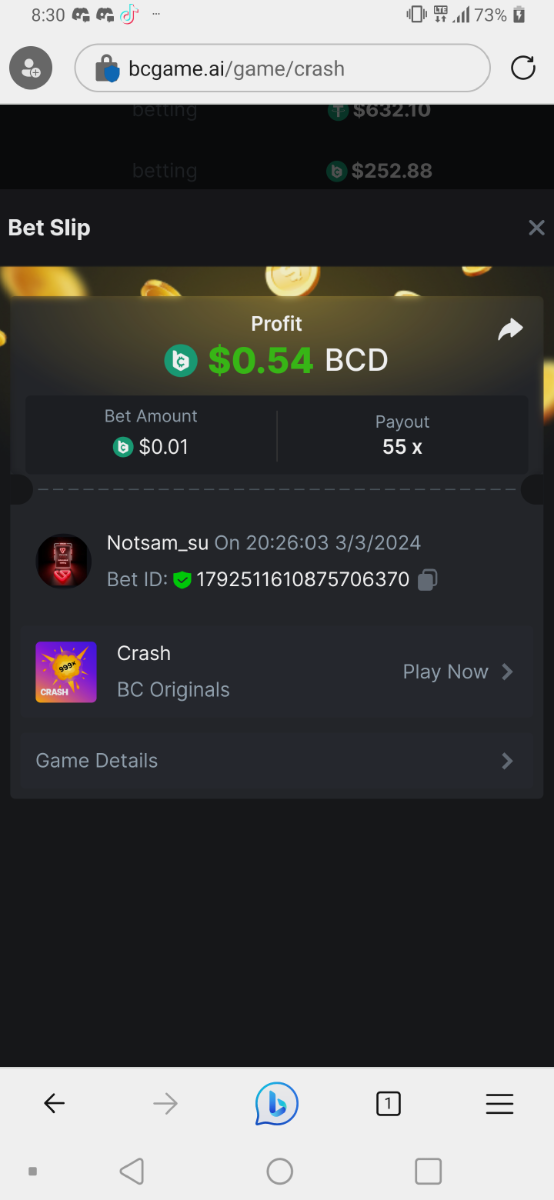Tap the Game Details chevron arrow

tap(507, 761)
